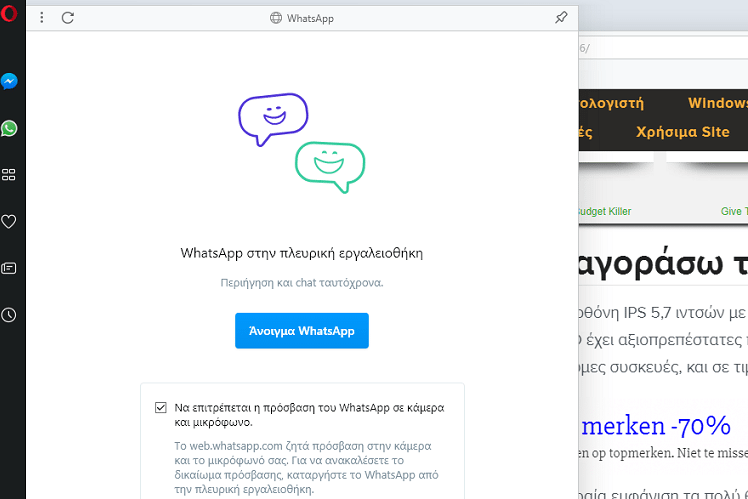The image size is (748, 499).
Task: Click the web.whatsapp.com permission description text
Action: pos(306,468)
